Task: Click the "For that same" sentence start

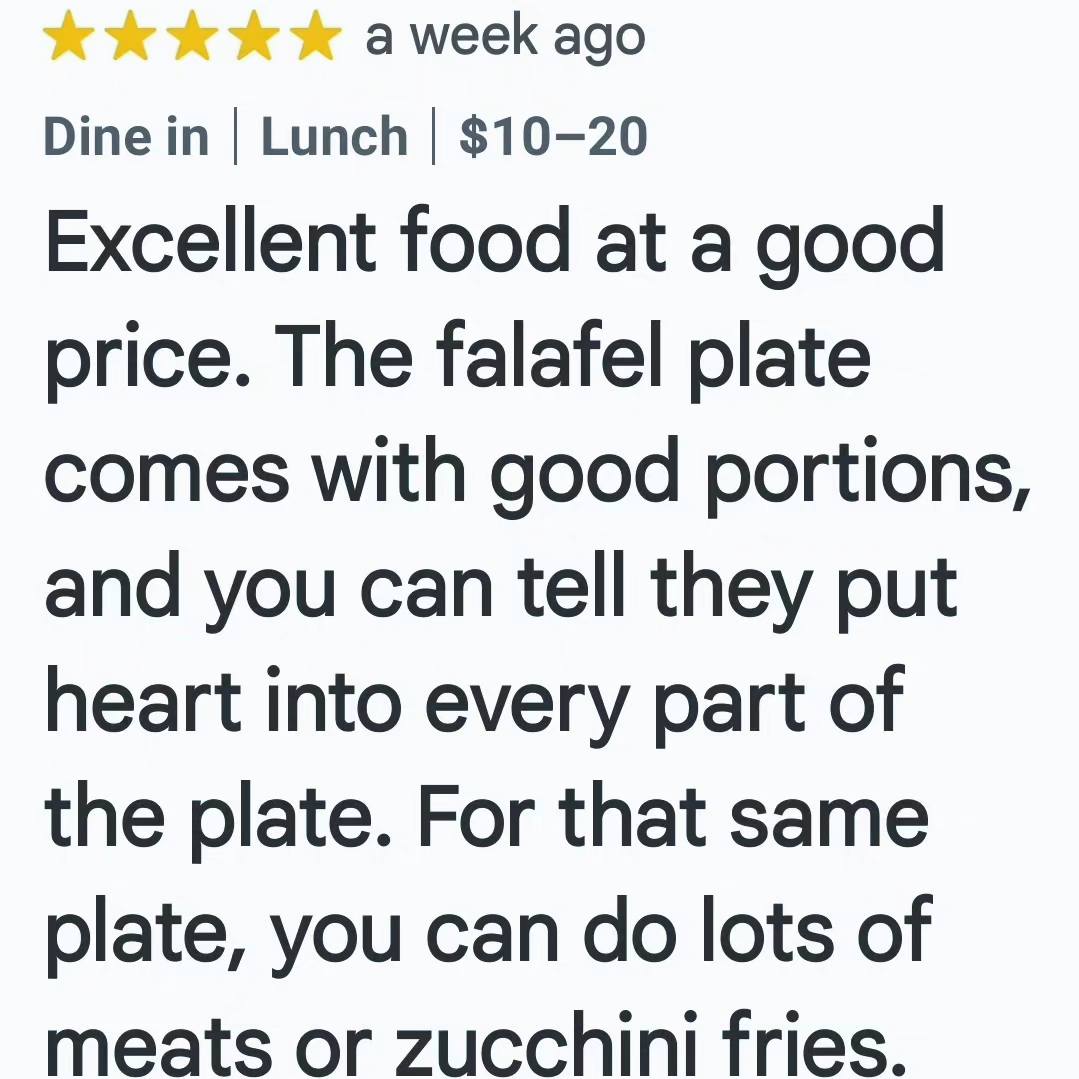Action: point(672,820)
